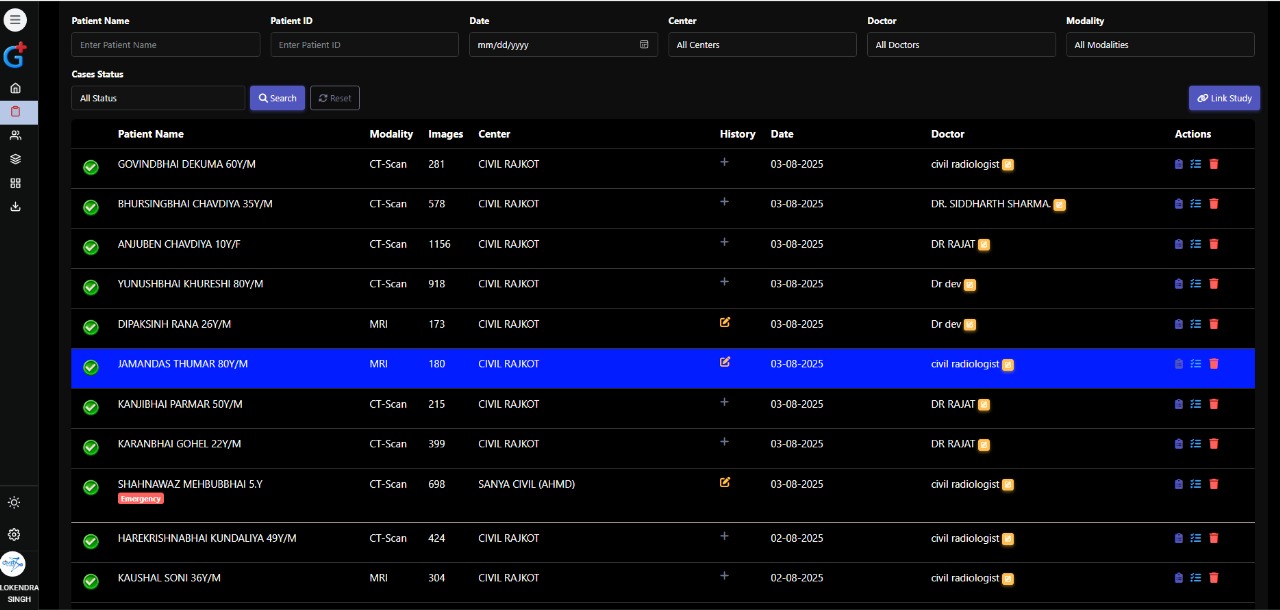1280x610 pixels.
Task: Open the Cases Status dropdown
Action: (x=158, y=98)
